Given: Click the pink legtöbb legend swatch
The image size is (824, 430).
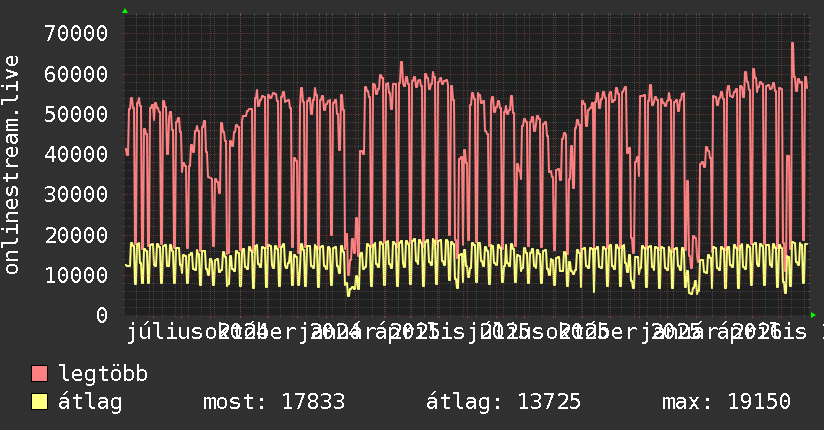Looking at the screenshot, I should pos(39,374).
